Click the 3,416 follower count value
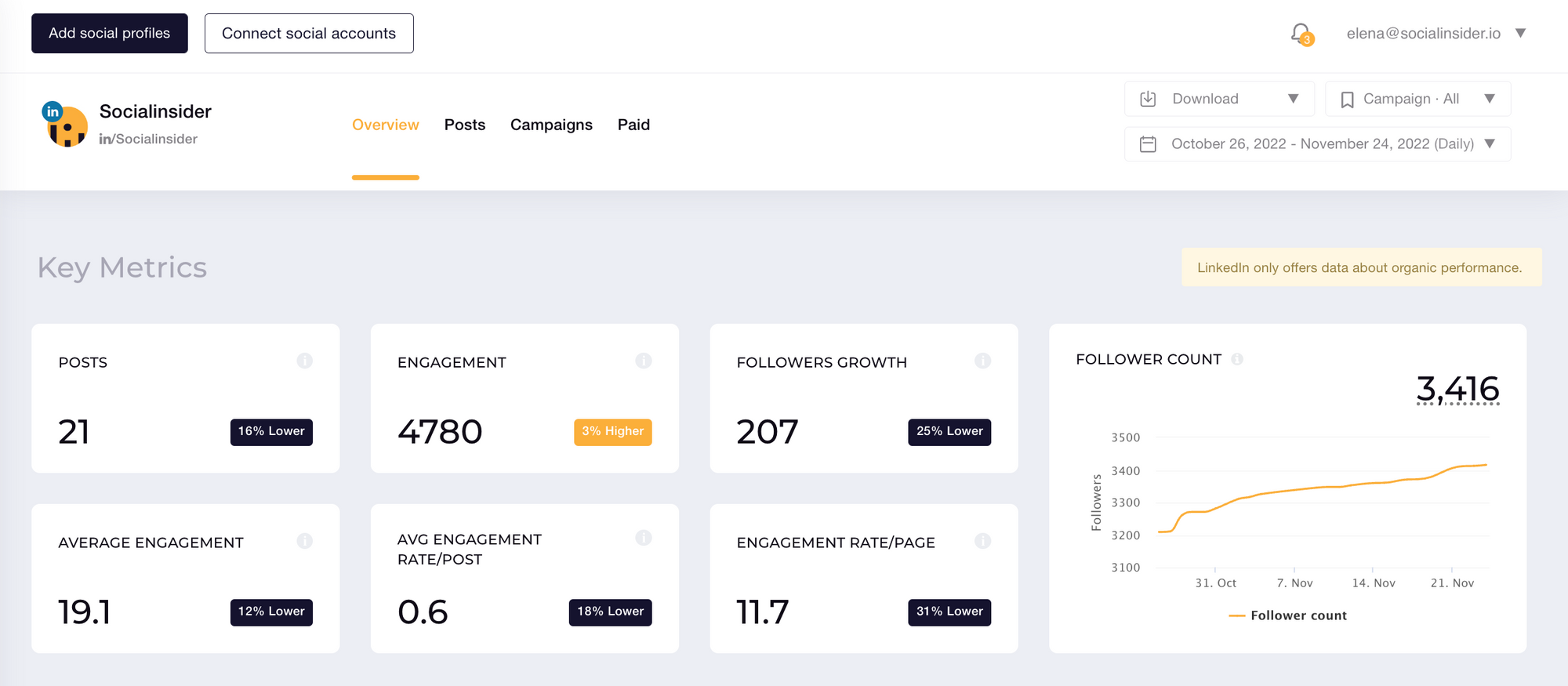1568x686 pixels. tap(1457, 388)
